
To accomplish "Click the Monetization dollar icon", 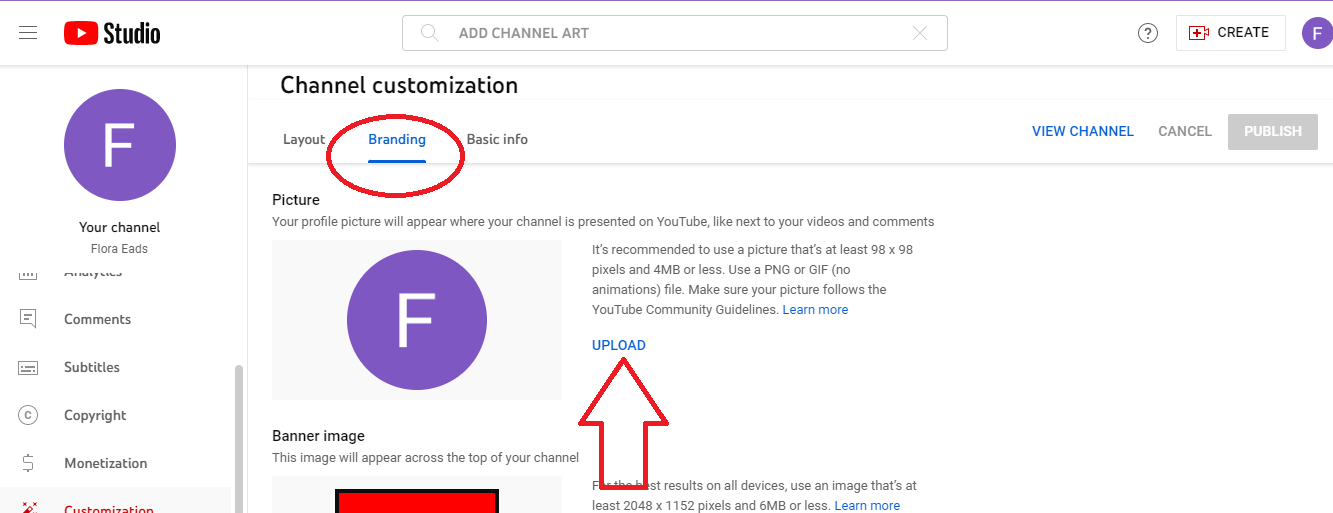I will click(28, 463).
